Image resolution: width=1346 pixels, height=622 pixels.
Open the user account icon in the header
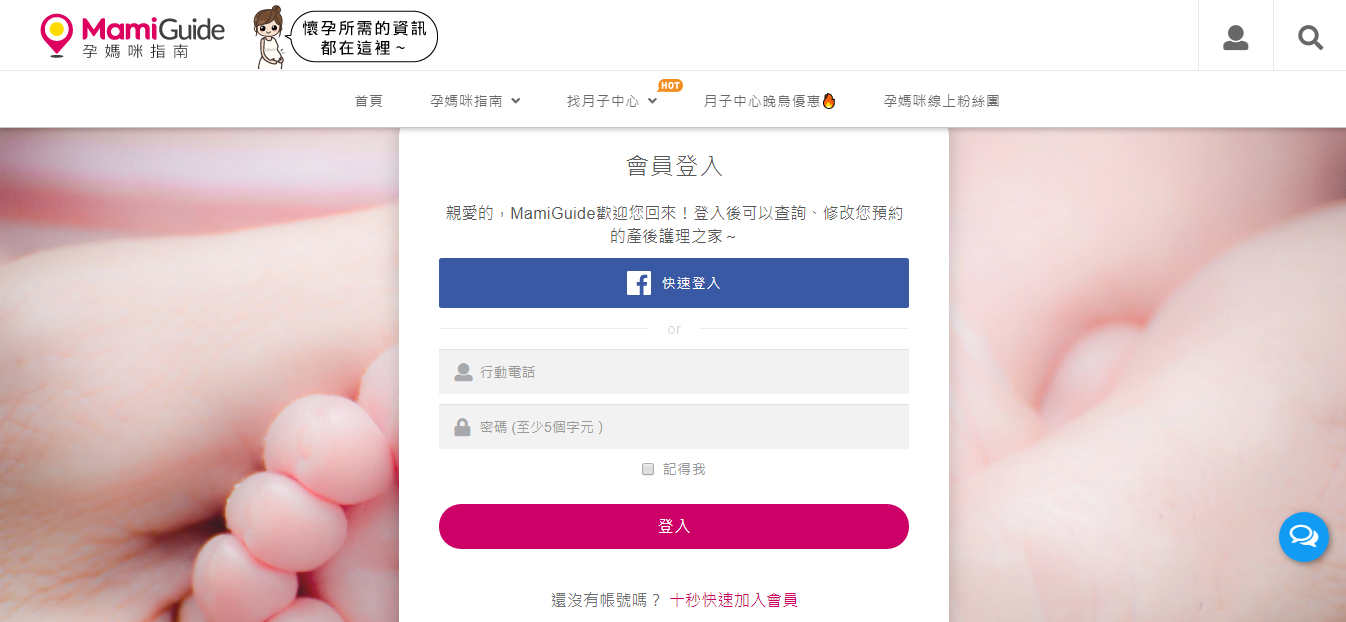click(x=1236, y=36)
